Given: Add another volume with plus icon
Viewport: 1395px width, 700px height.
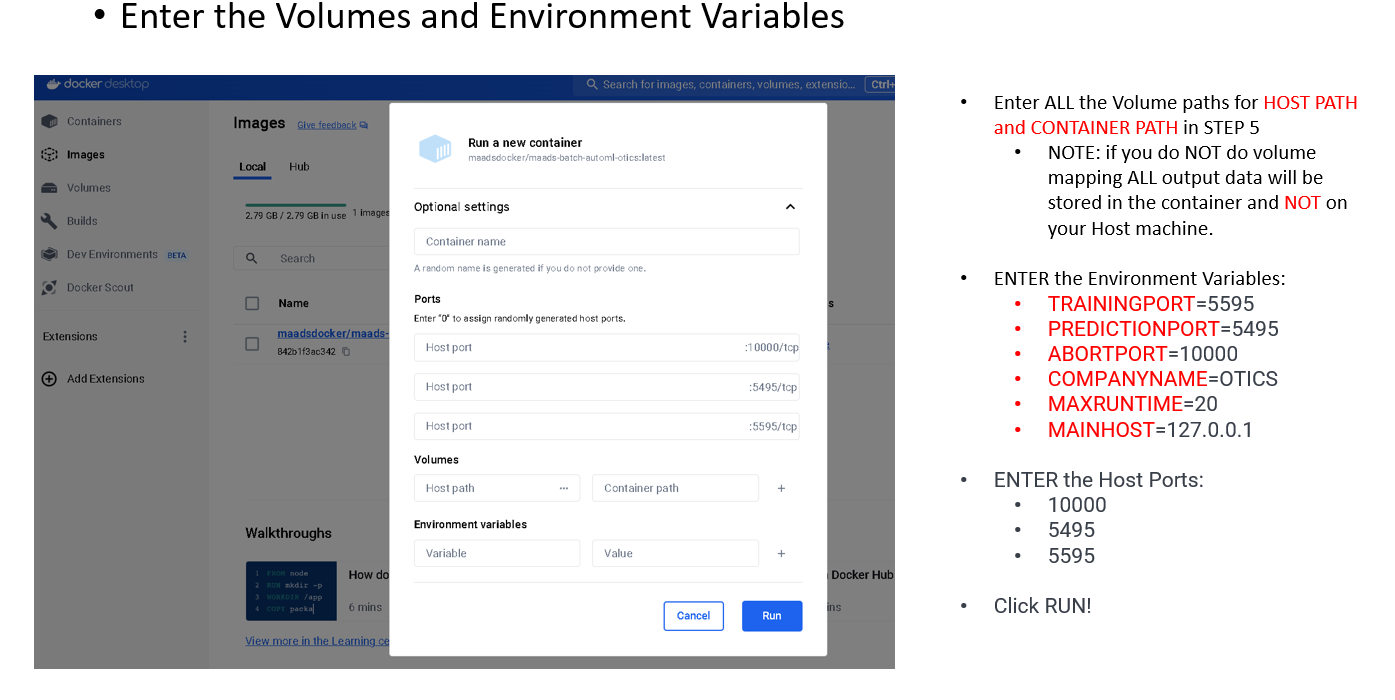Looking at the screenshot, I should click(781, 488).
